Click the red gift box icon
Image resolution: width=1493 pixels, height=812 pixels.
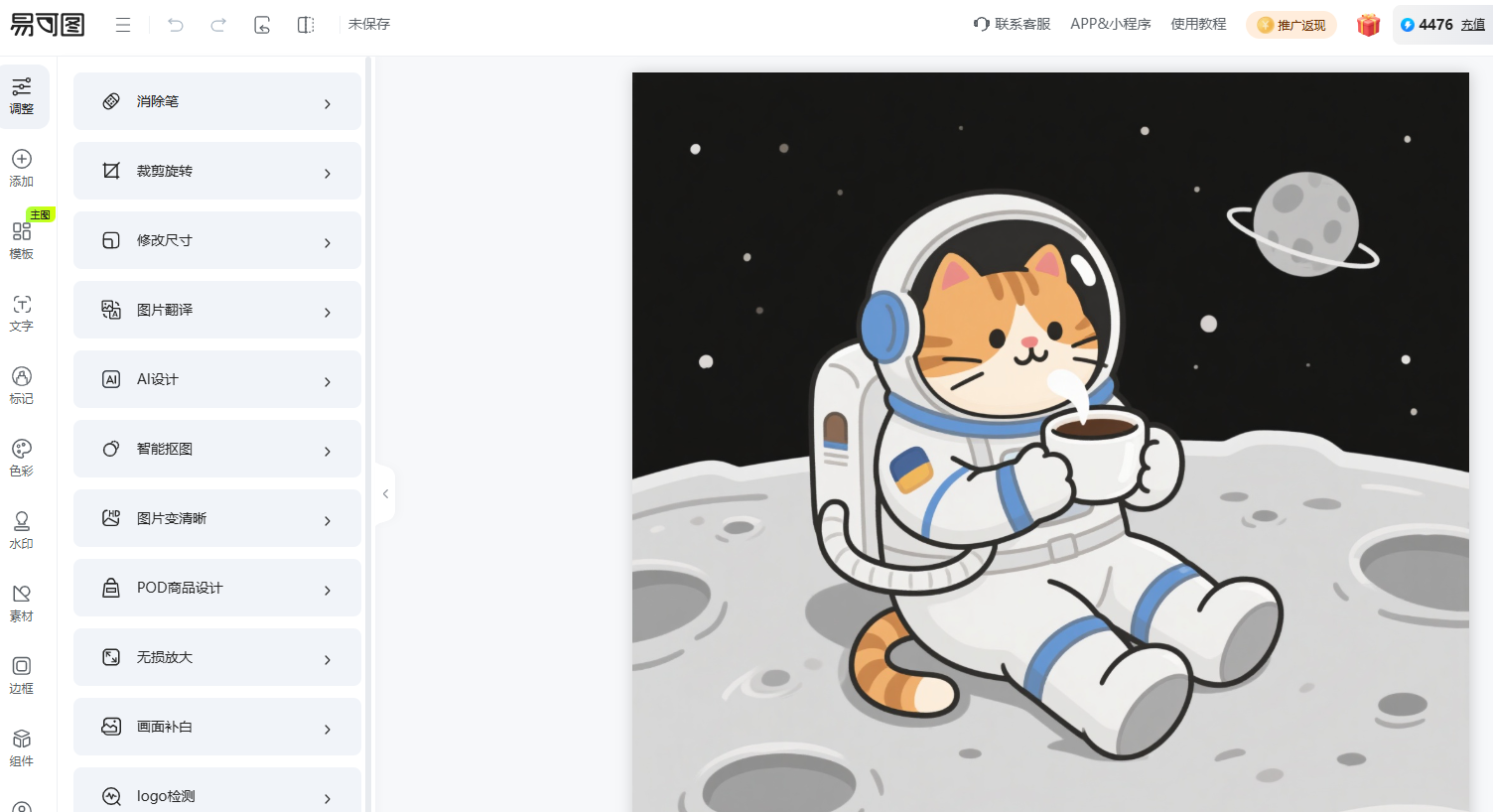(x=1368, y=25)
